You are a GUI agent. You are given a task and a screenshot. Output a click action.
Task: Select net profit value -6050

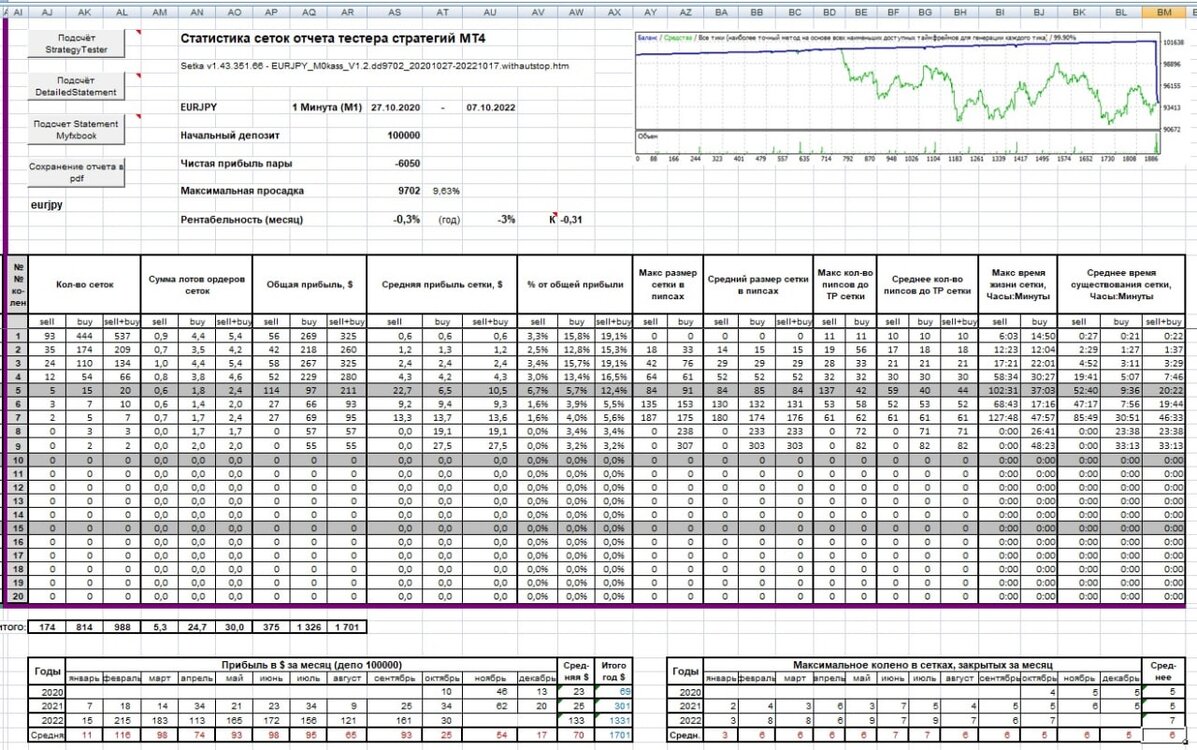pos(408,163)
